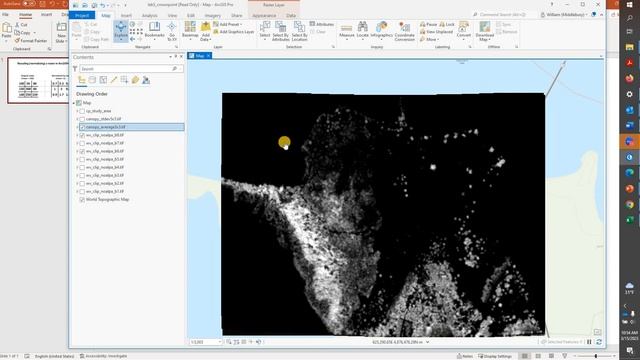
Task: Click the Windows Start button
Action: tap(629, 5)
